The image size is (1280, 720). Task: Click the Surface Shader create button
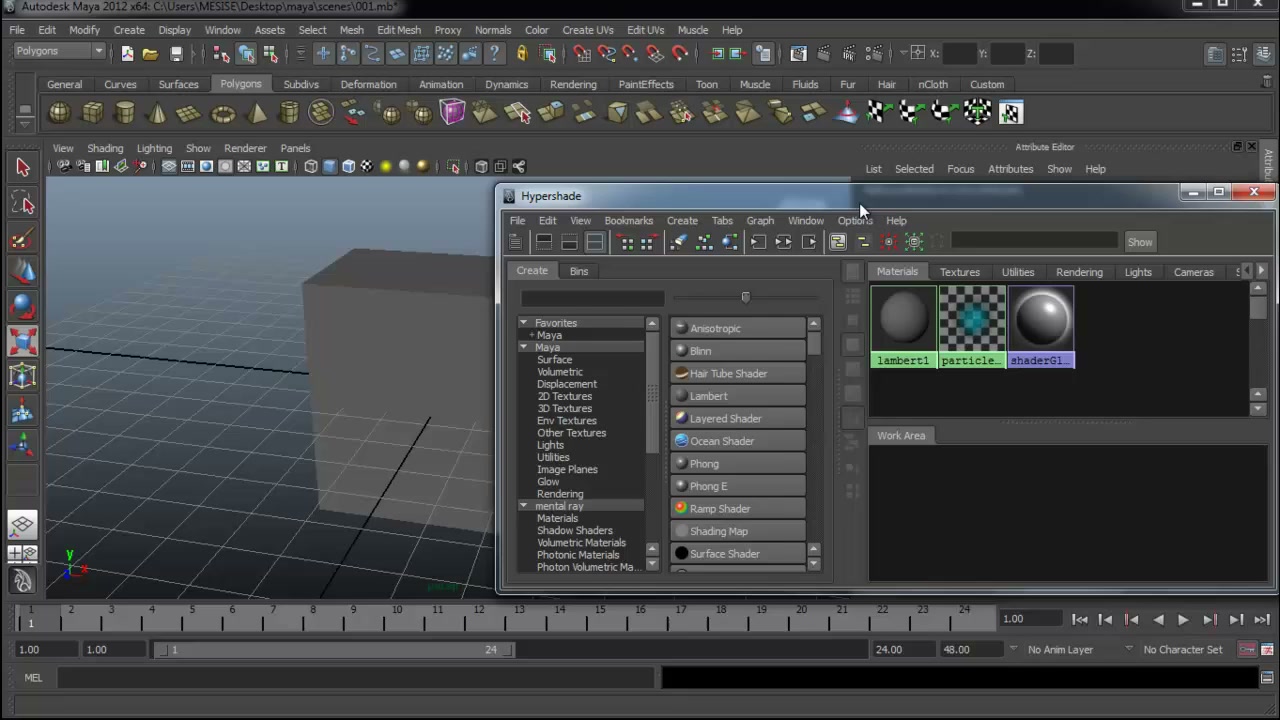738,554
